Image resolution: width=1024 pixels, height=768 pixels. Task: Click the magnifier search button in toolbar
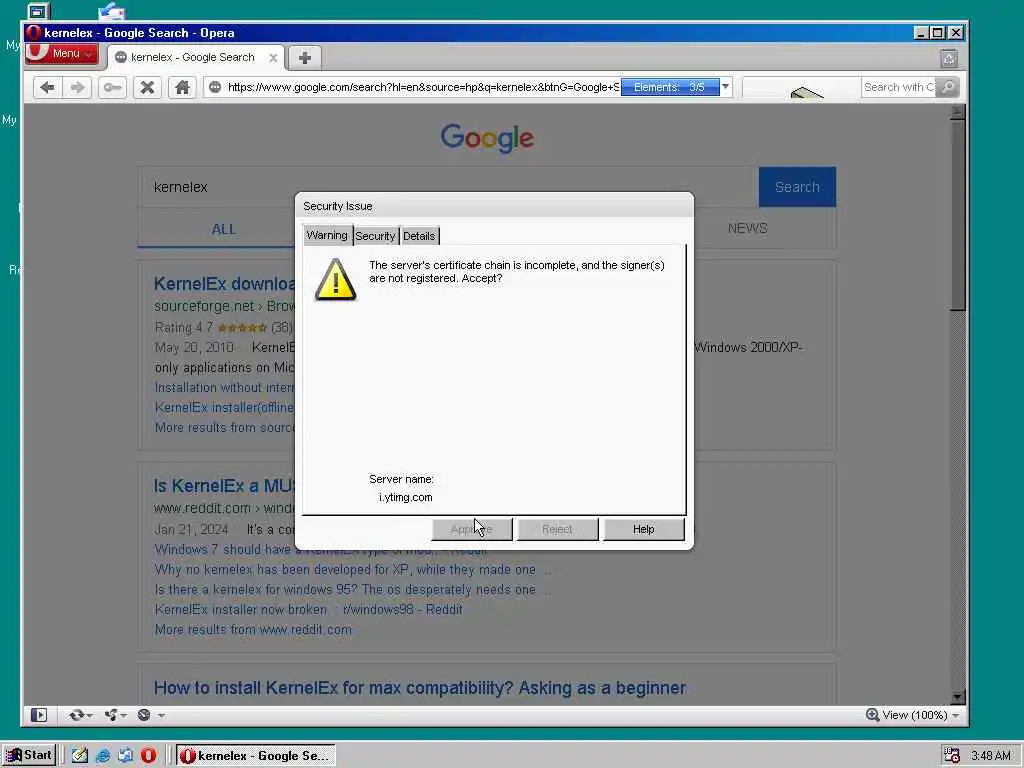tap(948, 87)
